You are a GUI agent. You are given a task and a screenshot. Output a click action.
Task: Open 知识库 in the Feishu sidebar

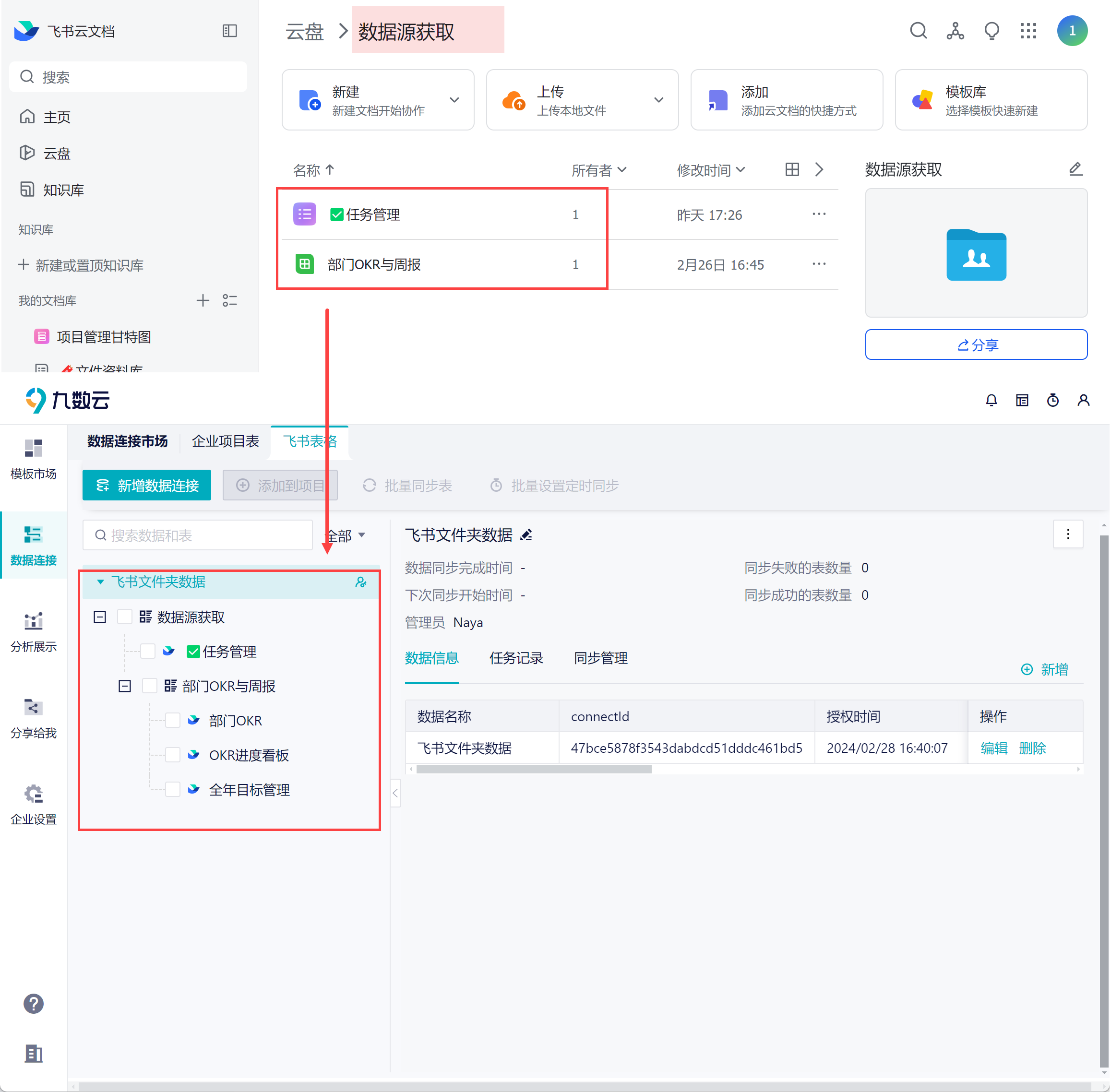click(x=52, y=190)
